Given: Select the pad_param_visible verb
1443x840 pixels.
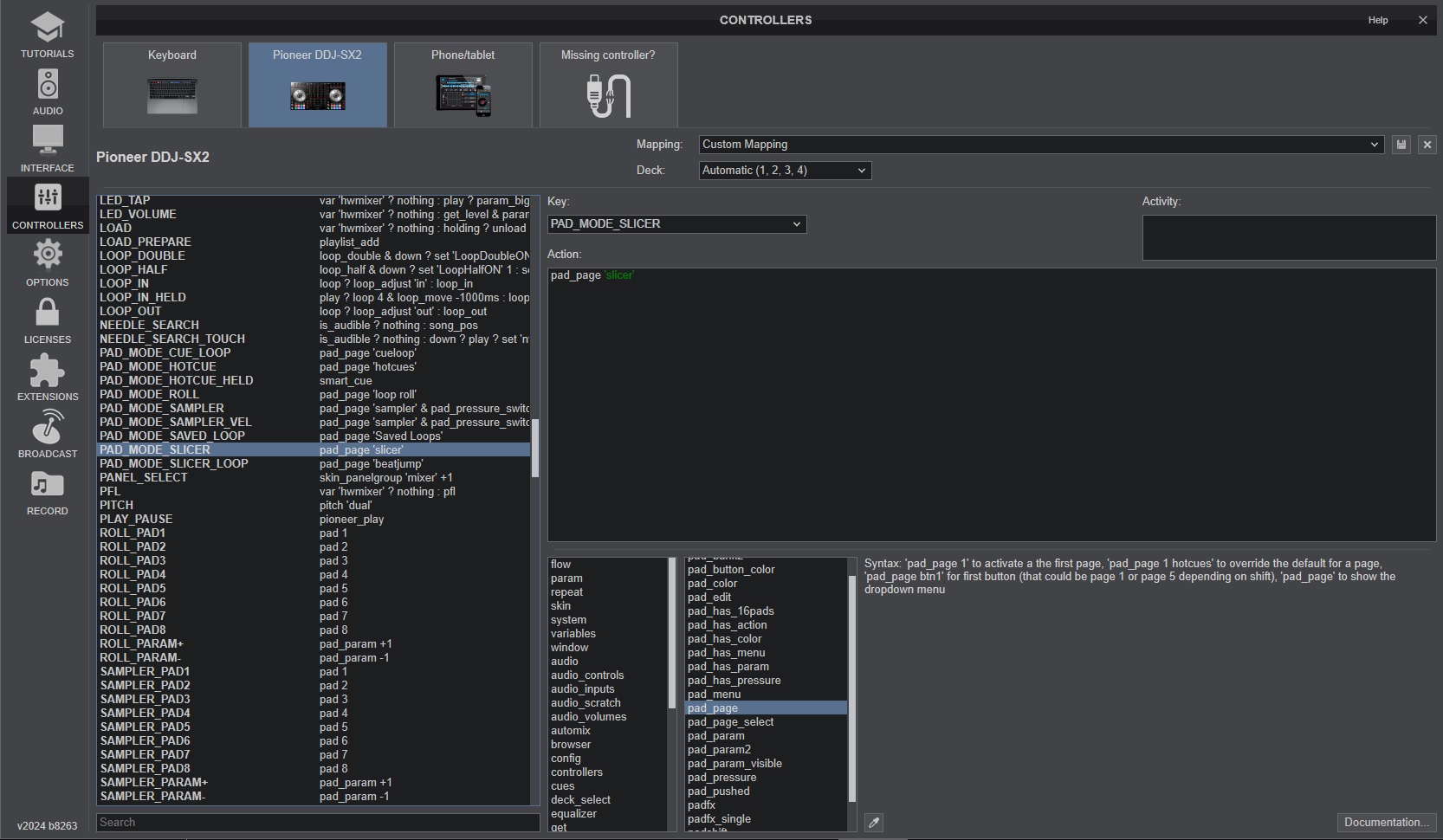Looking at the screenshot, I should [766, 764].
